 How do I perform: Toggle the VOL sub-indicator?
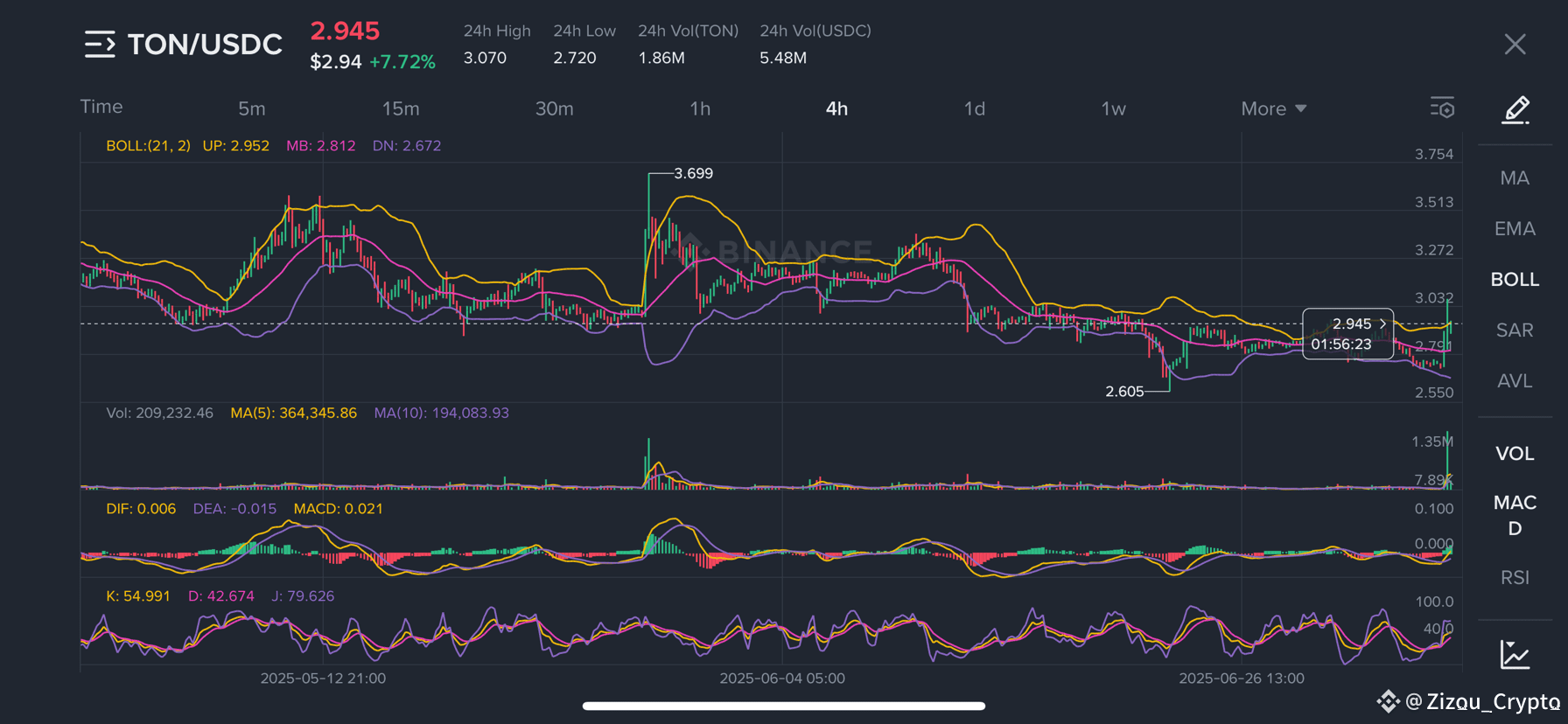[x=1515, y=454]
